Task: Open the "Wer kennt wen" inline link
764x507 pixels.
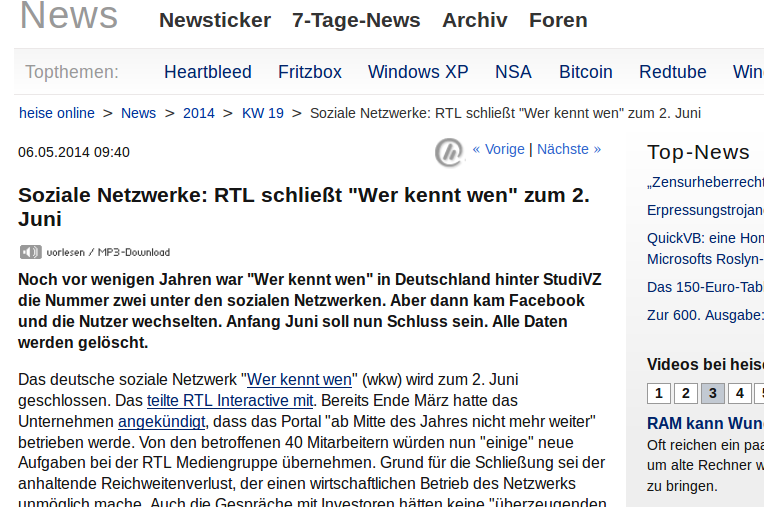Action: point(299,379)
